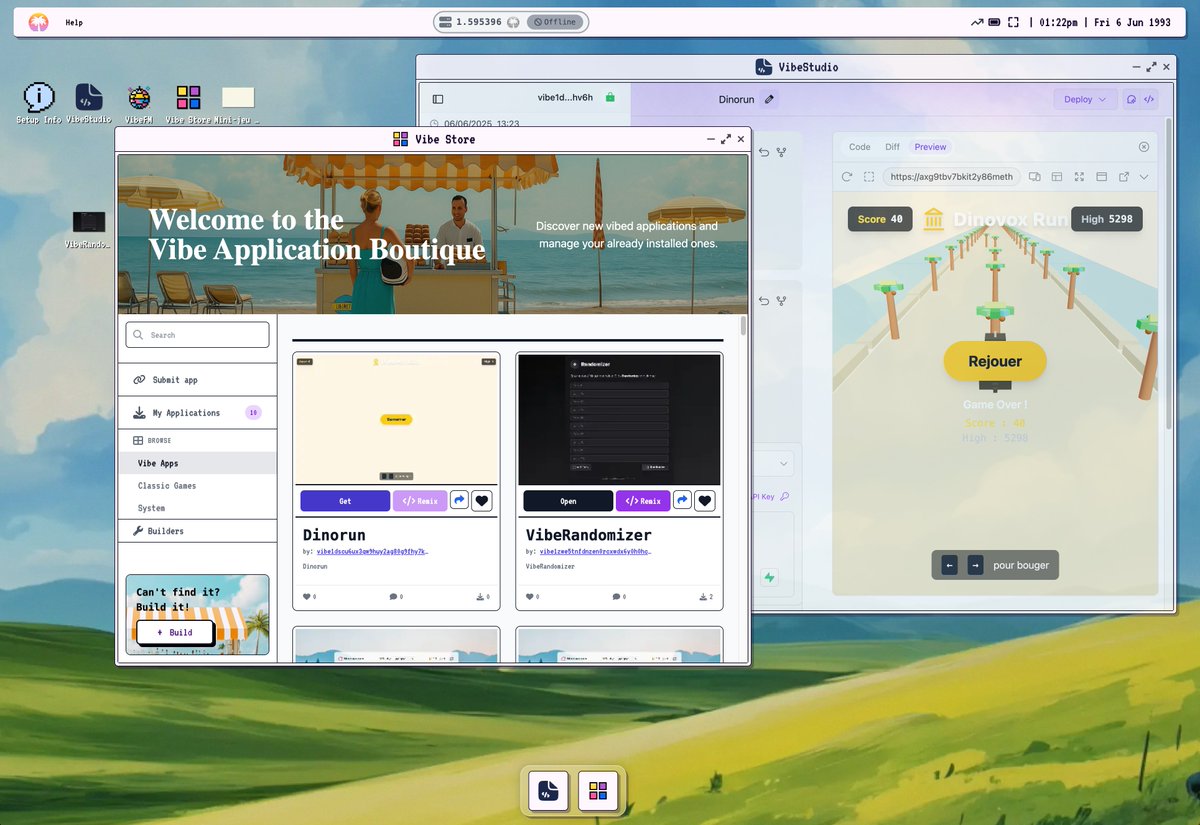Click the trending arrow icon in top bar

pos(977,22)
